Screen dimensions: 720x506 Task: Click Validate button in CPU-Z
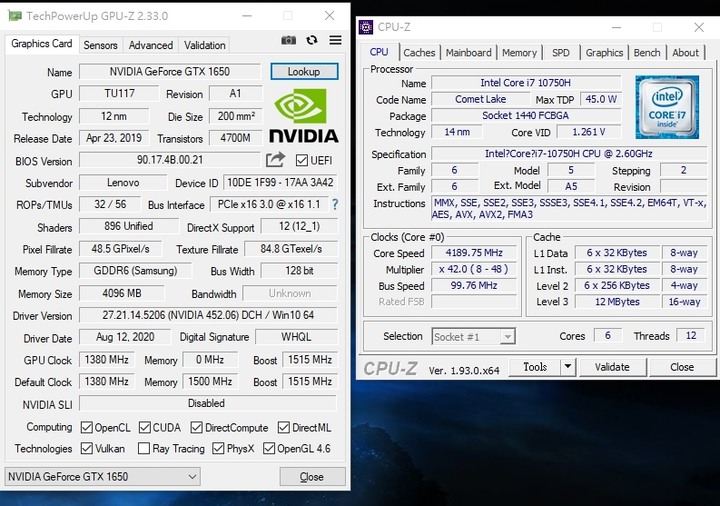tap(612, 366)
